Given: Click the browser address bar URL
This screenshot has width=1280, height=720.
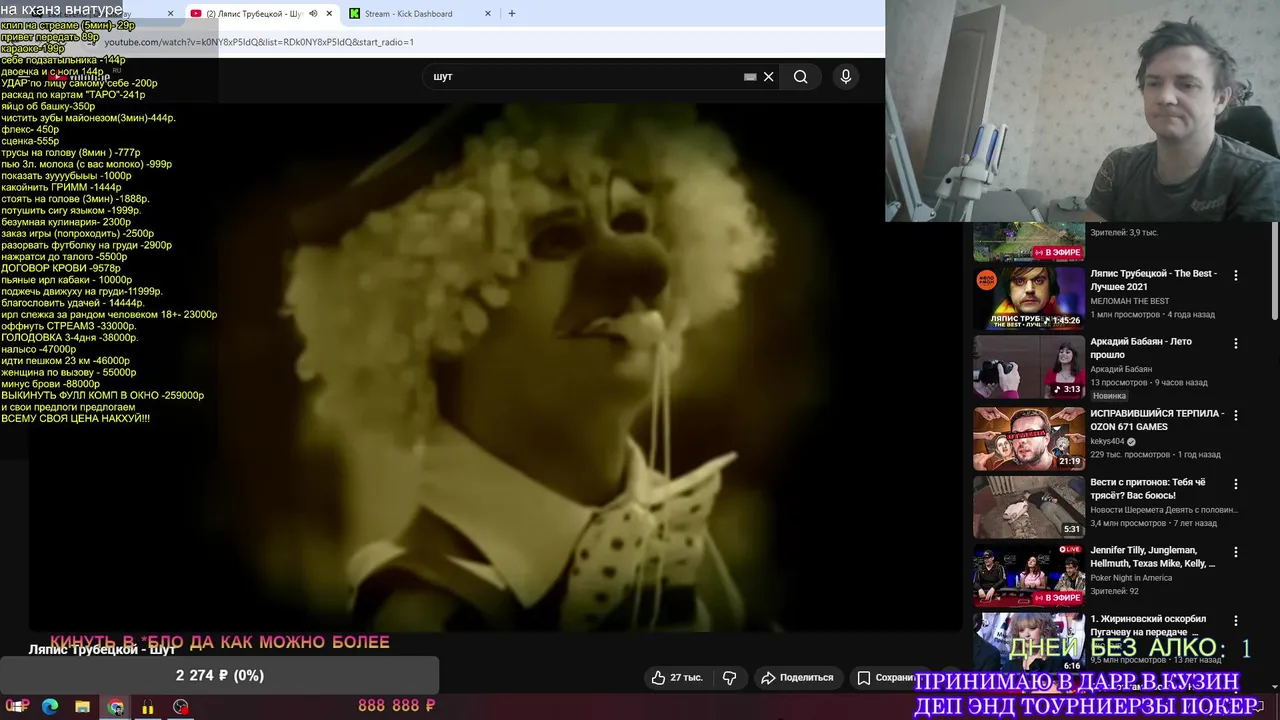Looking at the screenshot, I should tap(259, 42).
